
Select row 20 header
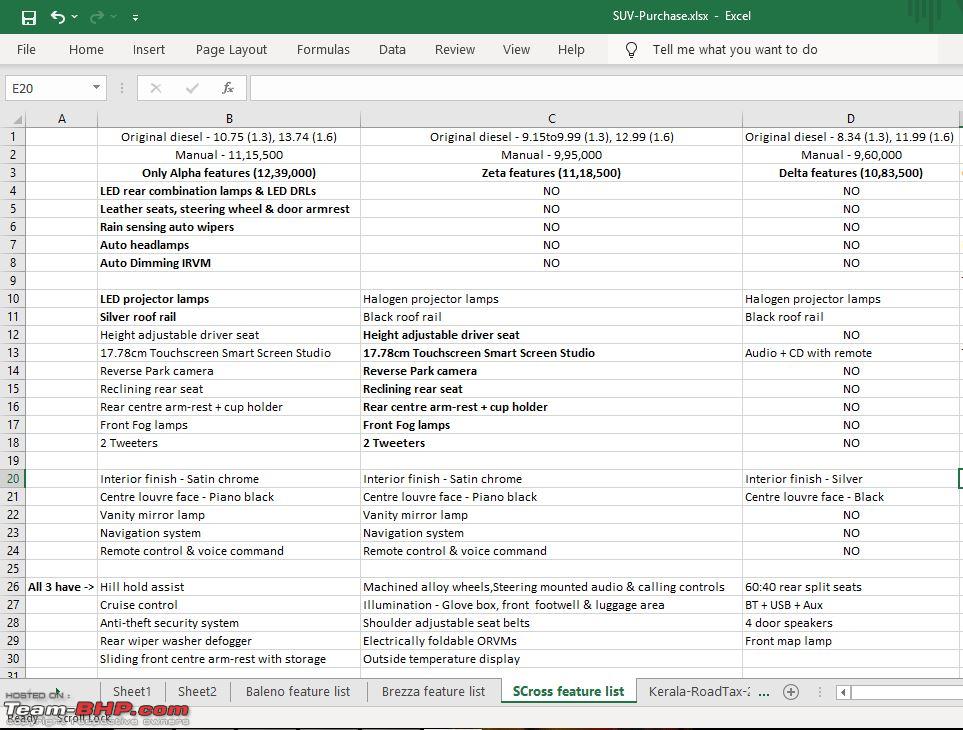[13, 479]
